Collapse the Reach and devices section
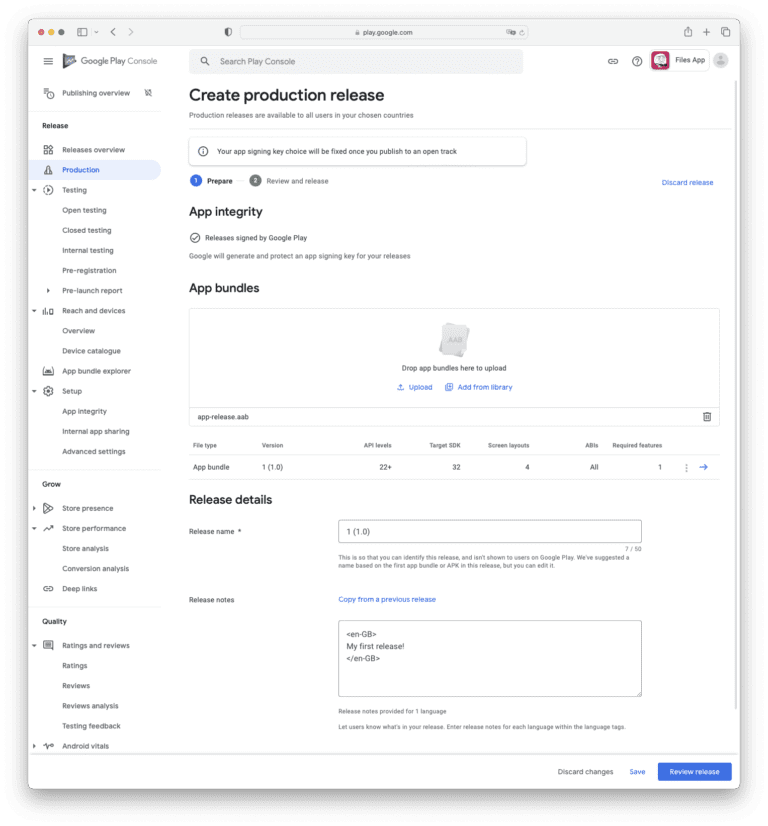The height and width of the screenshot is (826, 768). [x=34, y=310]
